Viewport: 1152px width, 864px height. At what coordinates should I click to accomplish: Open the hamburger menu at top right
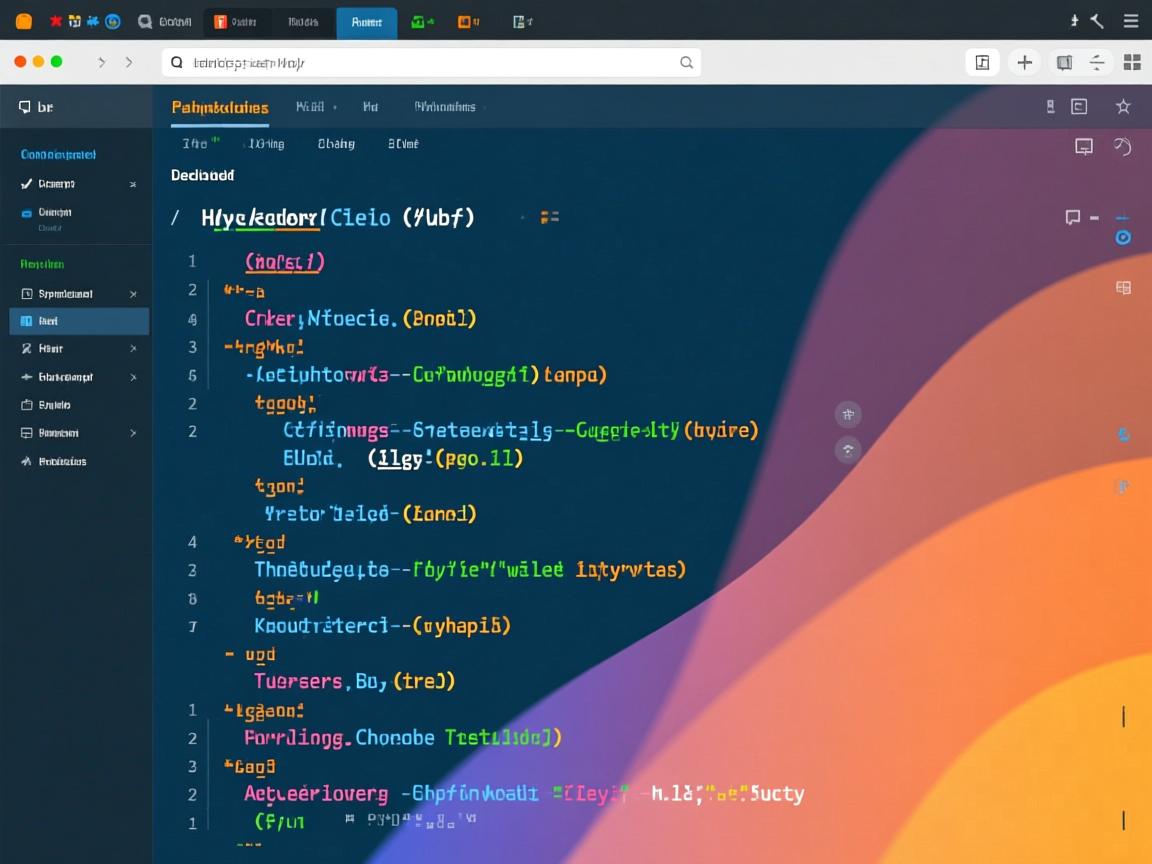[1131, 21]
